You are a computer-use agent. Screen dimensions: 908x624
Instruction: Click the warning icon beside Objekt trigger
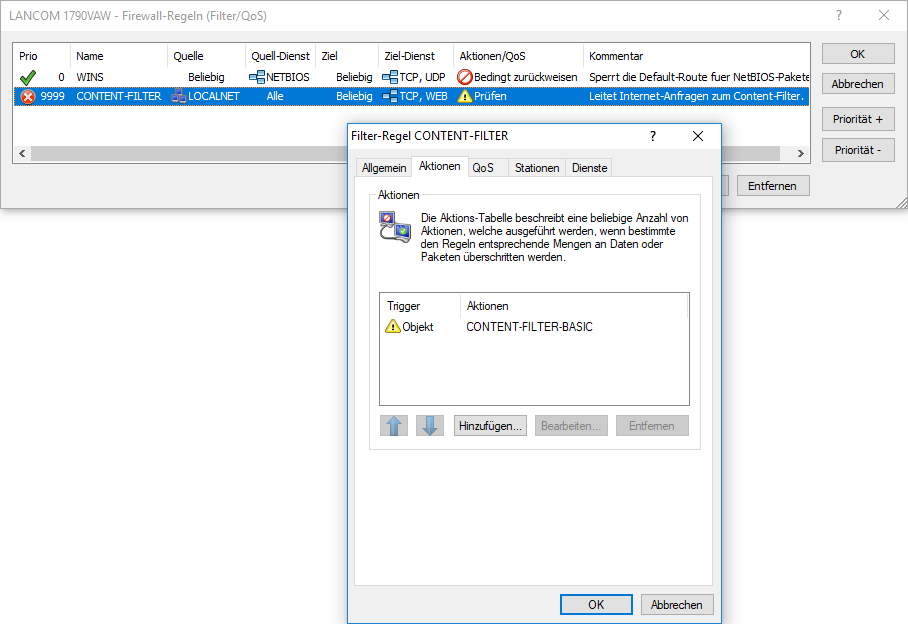[x=392, y=327]
